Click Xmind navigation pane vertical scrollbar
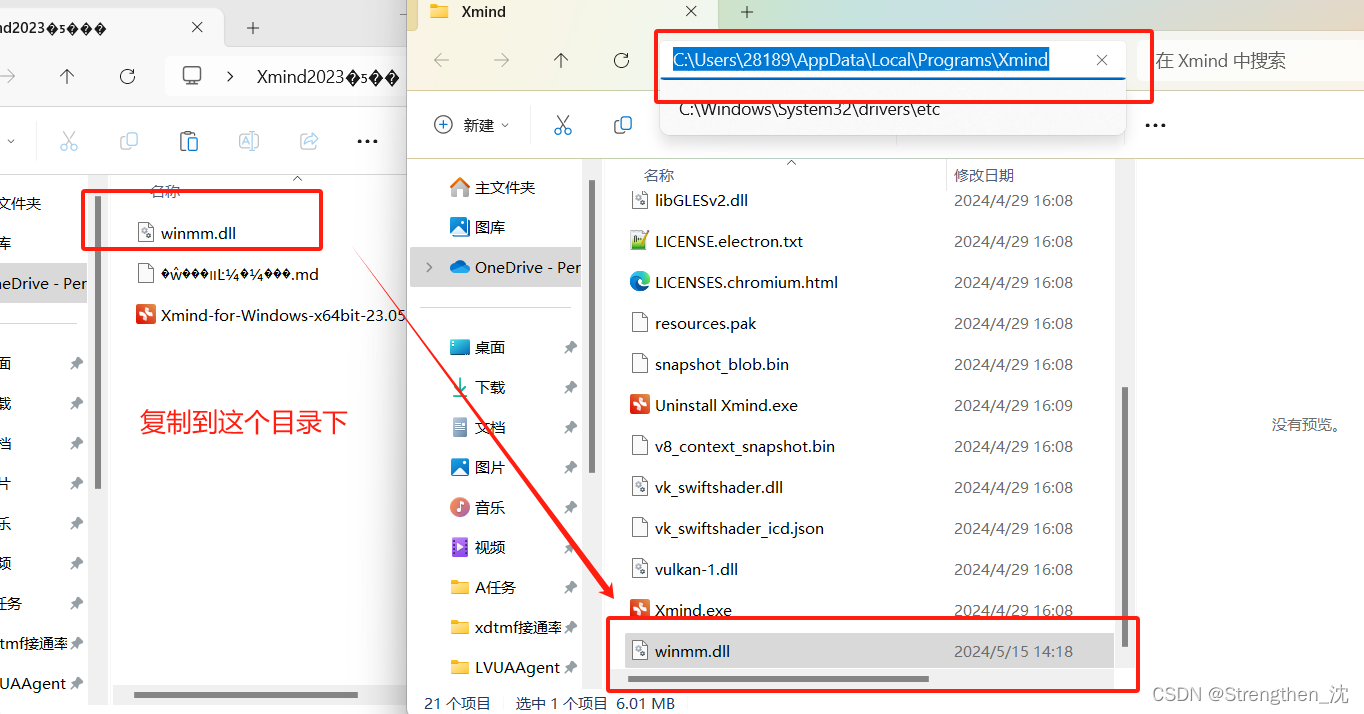The height and width of the screenshot is (714, 1364). [x=592, y=325]
